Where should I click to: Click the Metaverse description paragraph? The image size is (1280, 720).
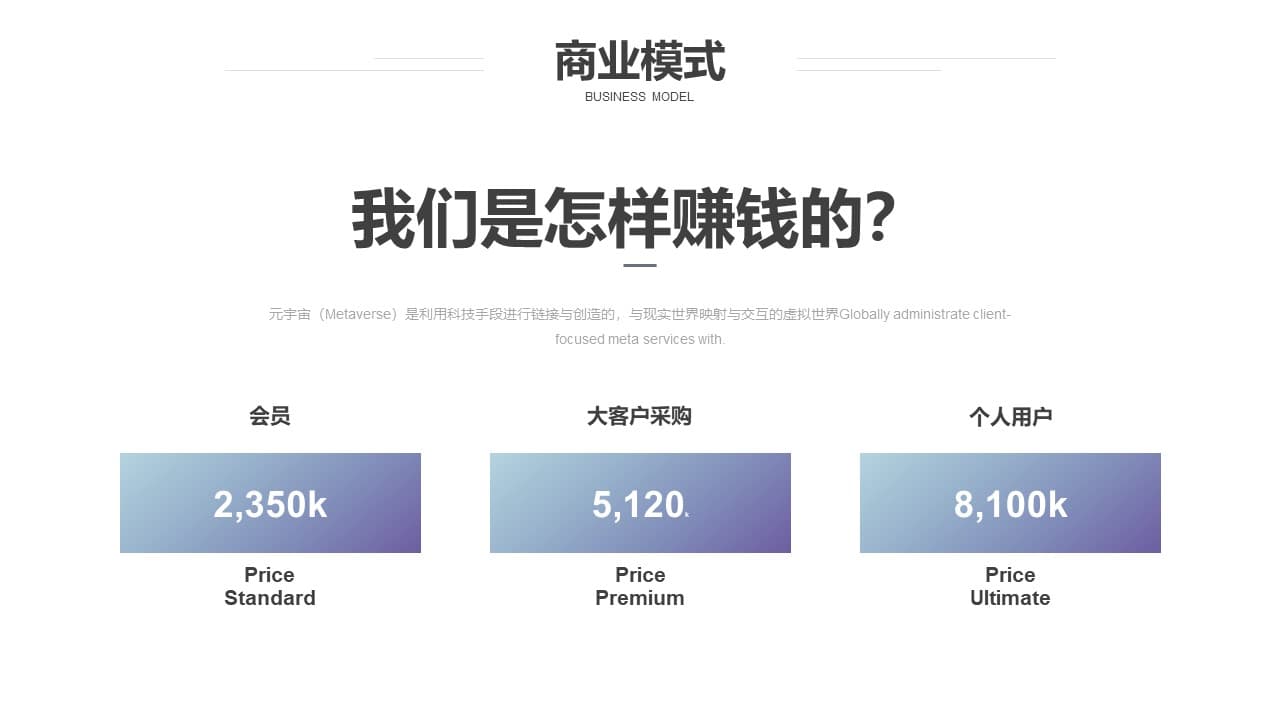pyautogui.click(x=640, y=326)
